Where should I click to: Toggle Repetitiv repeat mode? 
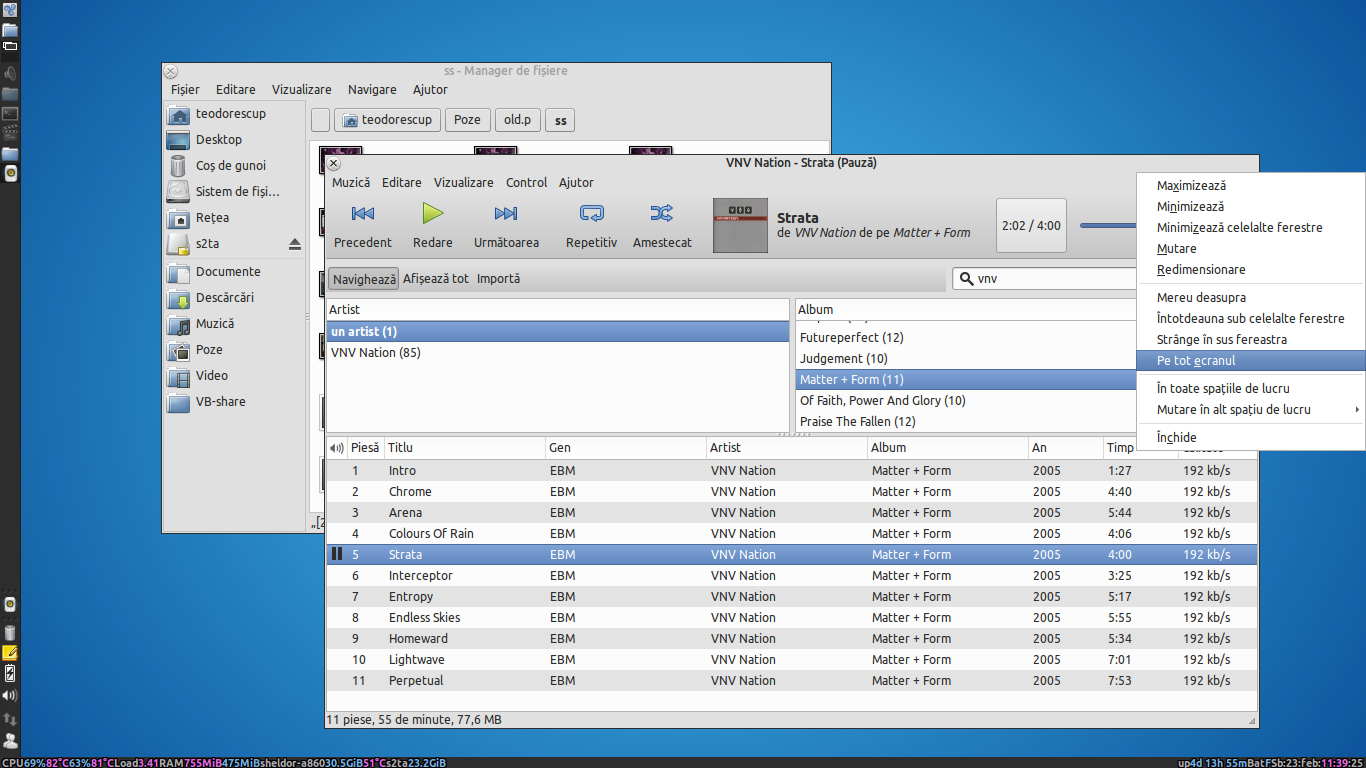[x=591, y=225]
